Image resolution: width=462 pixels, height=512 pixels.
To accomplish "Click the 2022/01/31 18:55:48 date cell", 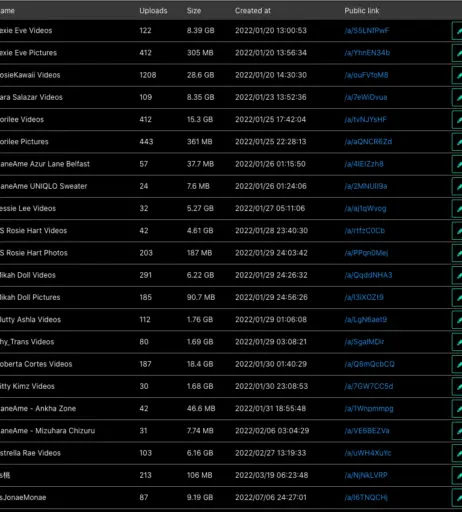I will pyautogui.click(x=270, y=409).
